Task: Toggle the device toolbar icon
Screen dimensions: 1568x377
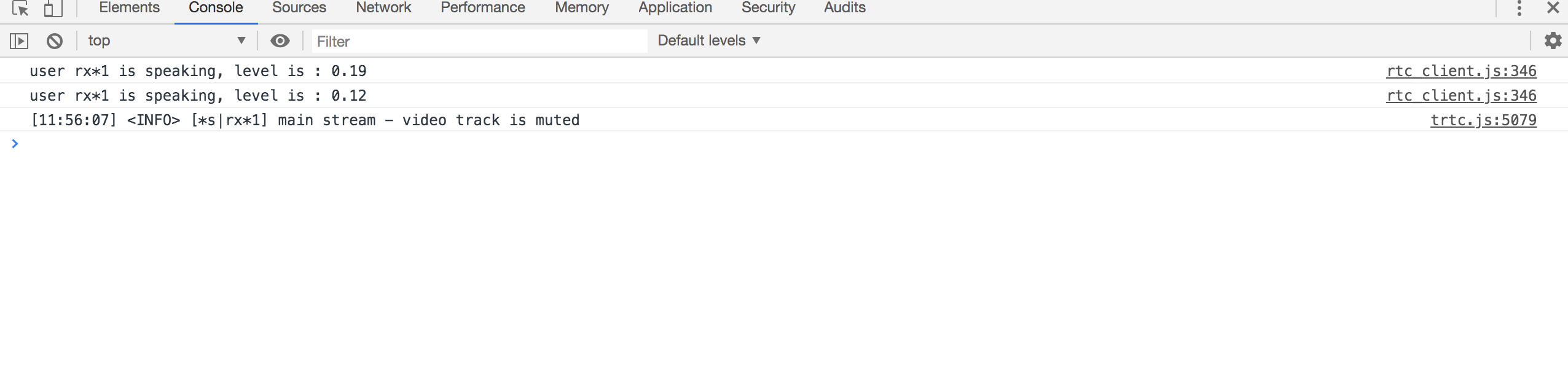Action: (53, 9)
